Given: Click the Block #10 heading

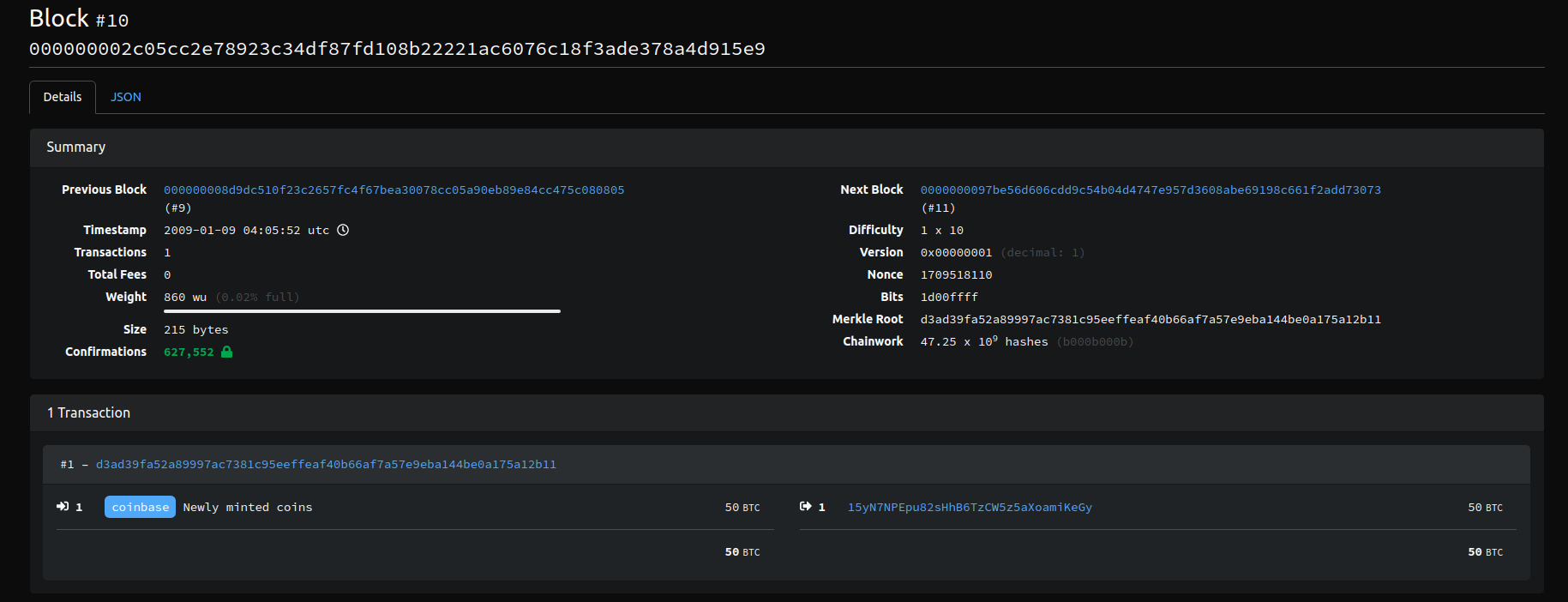Looking at the screenshot, I should [79, 18].
